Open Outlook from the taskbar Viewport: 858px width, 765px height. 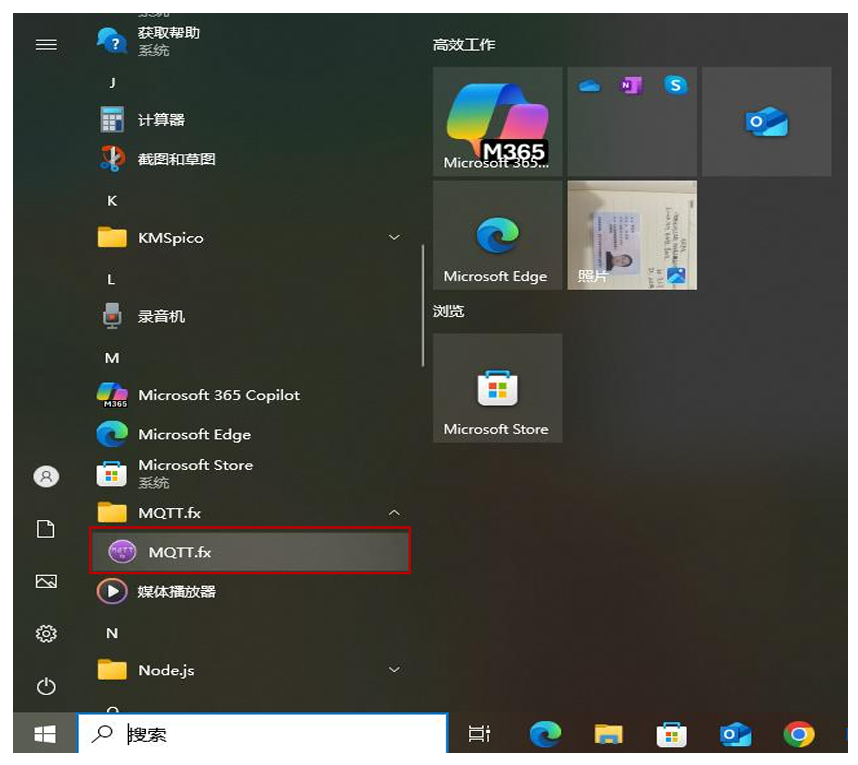(735, 733)
